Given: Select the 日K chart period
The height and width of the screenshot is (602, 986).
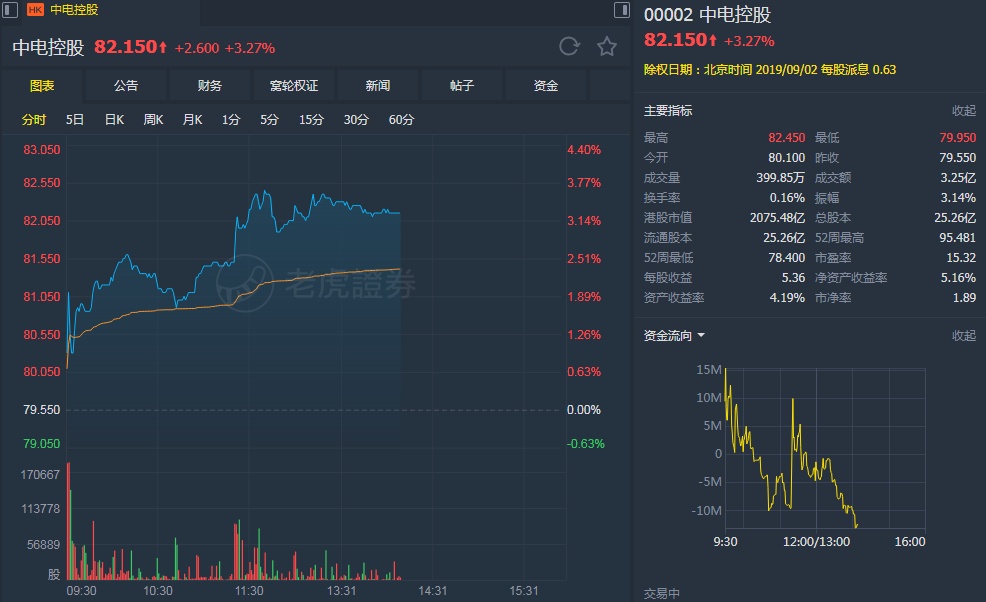Looking at the screenshot, I should click(114, 120).
